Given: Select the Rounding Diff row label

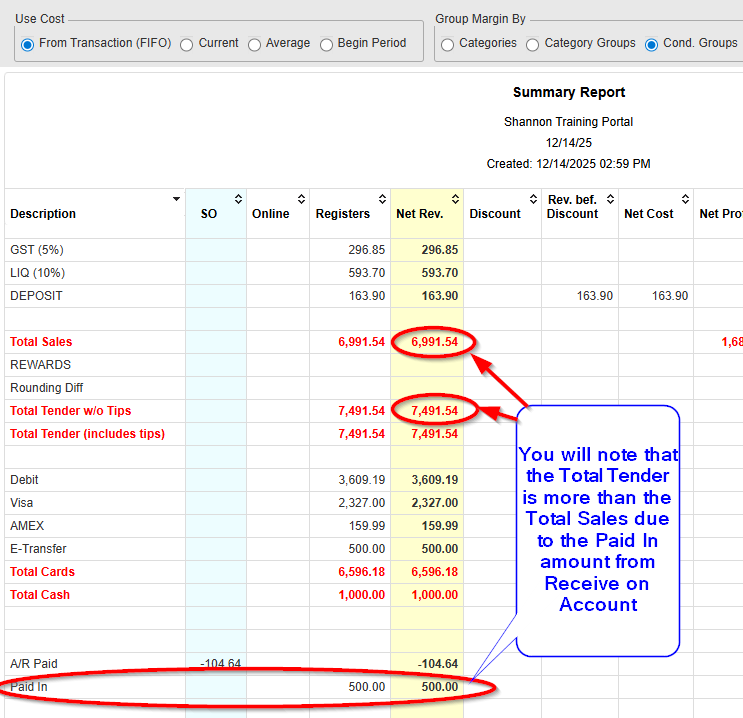Looking at the screenshot, I should click(x=46, y=388).
